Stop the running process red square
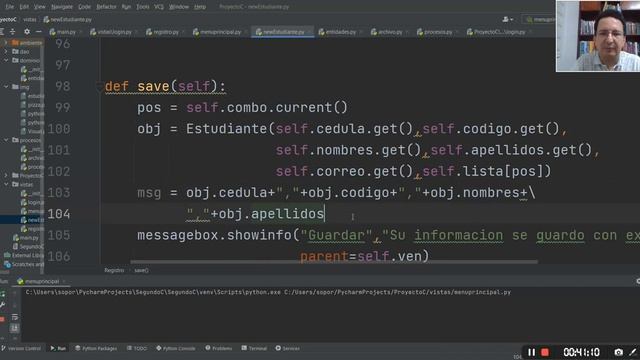This screenshot has width=640, height=360. pyautogui.click(x=2, y=319)
